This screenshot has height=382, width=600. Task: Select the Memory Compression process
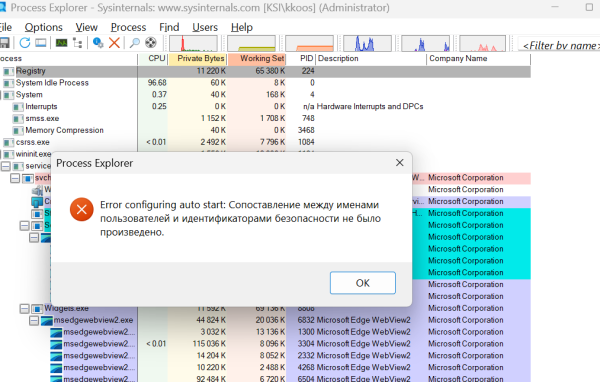64,130
